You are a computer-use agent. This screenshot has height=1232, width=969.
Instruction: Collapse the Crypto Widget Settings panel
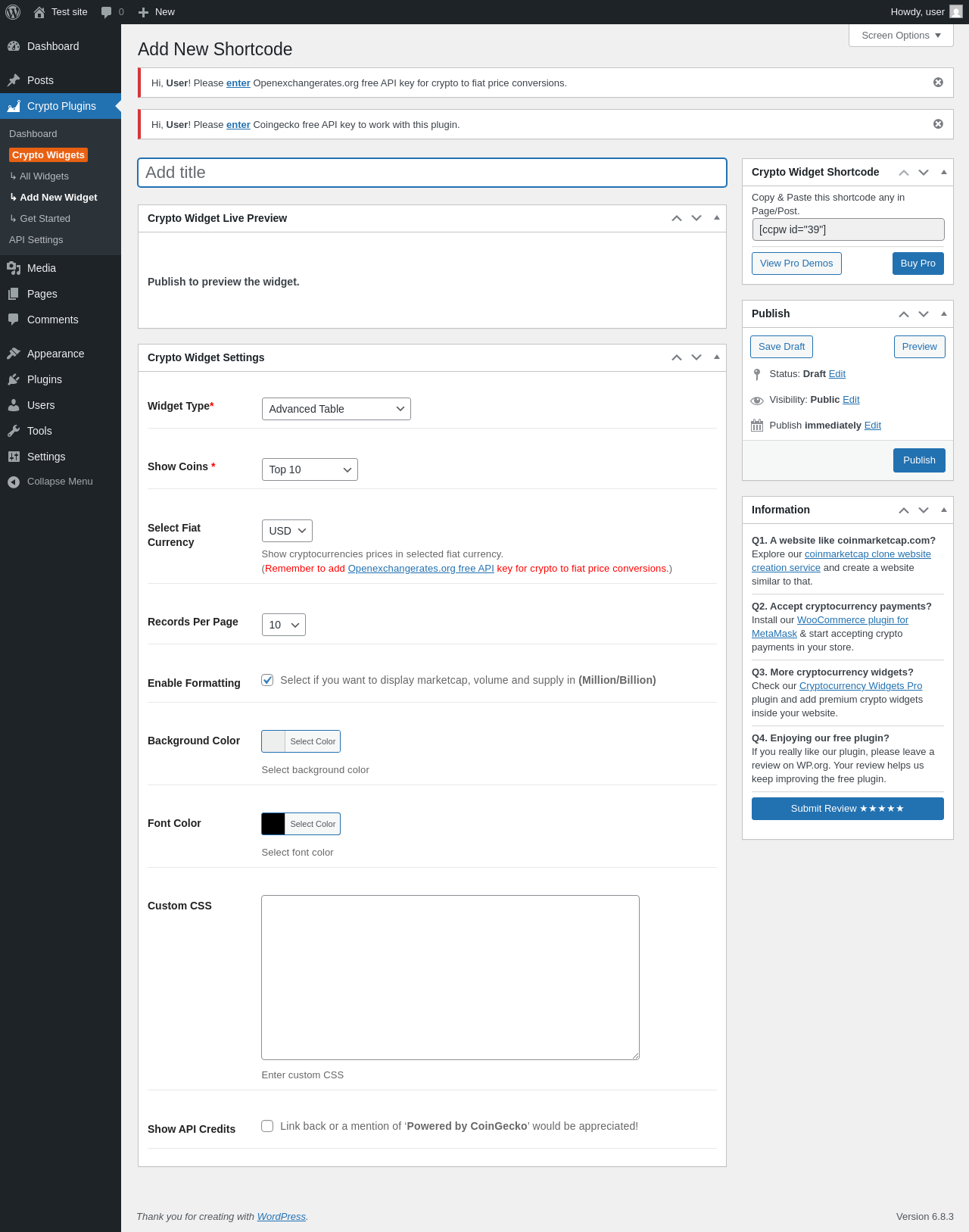click(717, 357)
